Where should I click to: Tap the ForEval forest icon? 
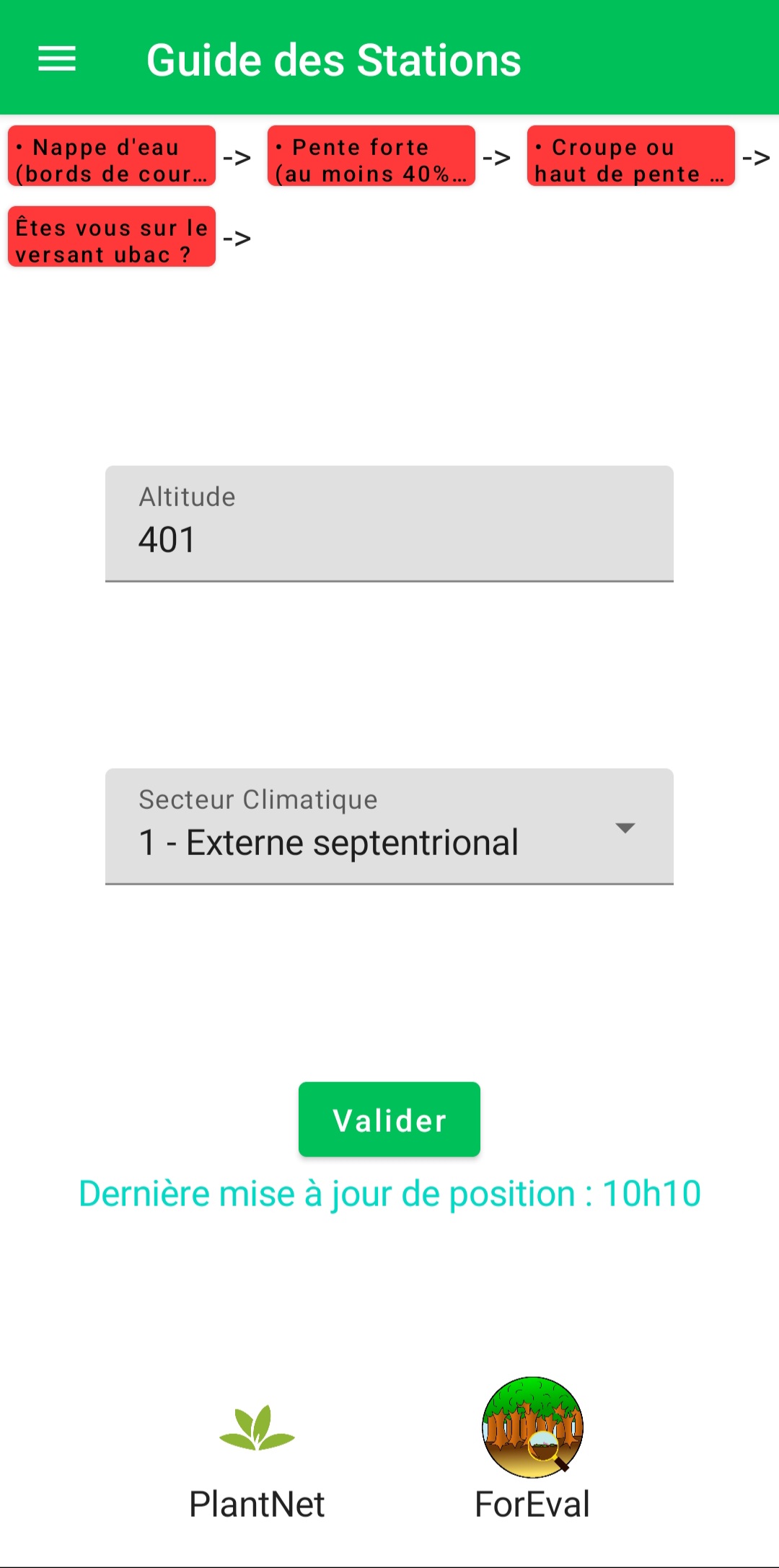click(x=532, y=1427)
